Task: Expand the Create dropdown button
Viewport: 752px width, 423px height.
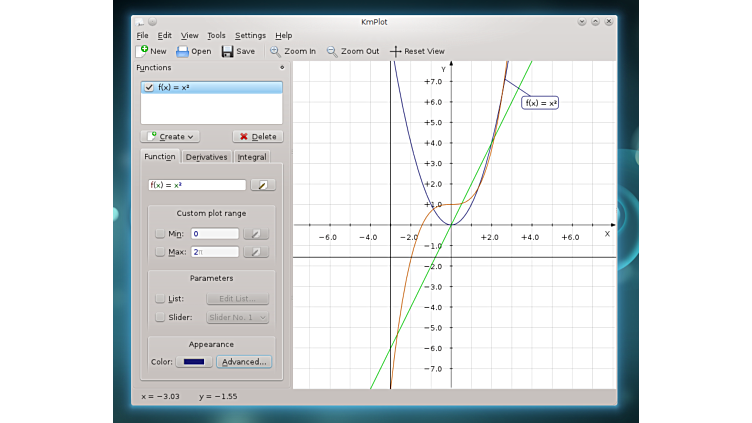Action: (171, 136)
